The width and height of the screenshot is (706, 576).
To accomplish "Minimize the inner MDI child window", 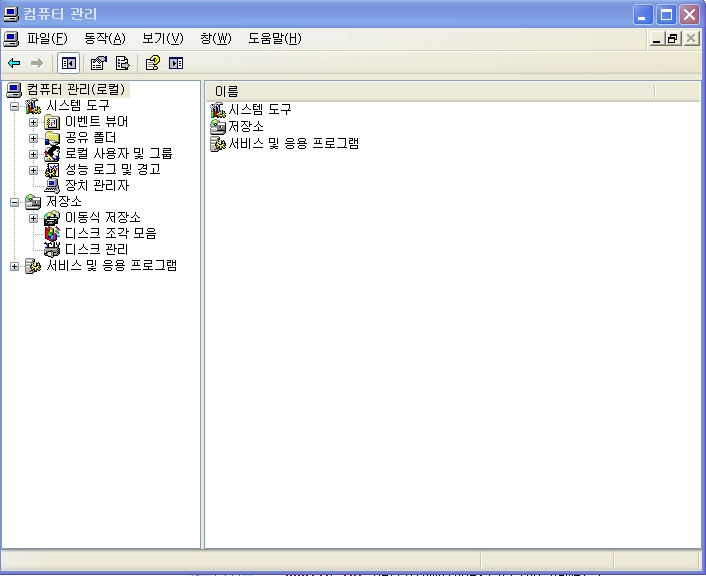I will (656, 39).
